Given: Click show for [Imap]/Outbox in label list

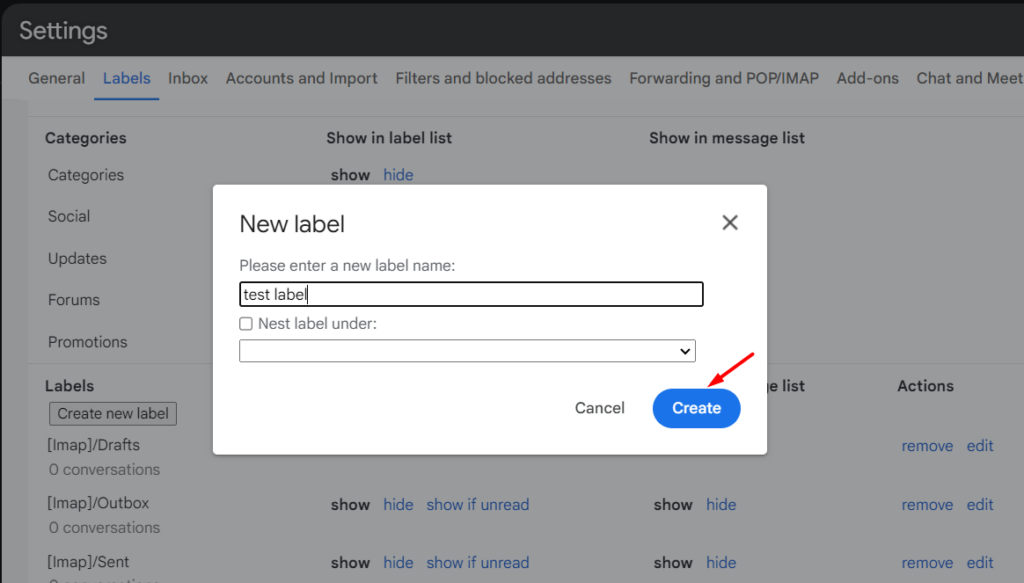Looking at the screenshot, I should click(x=350, y=505).
